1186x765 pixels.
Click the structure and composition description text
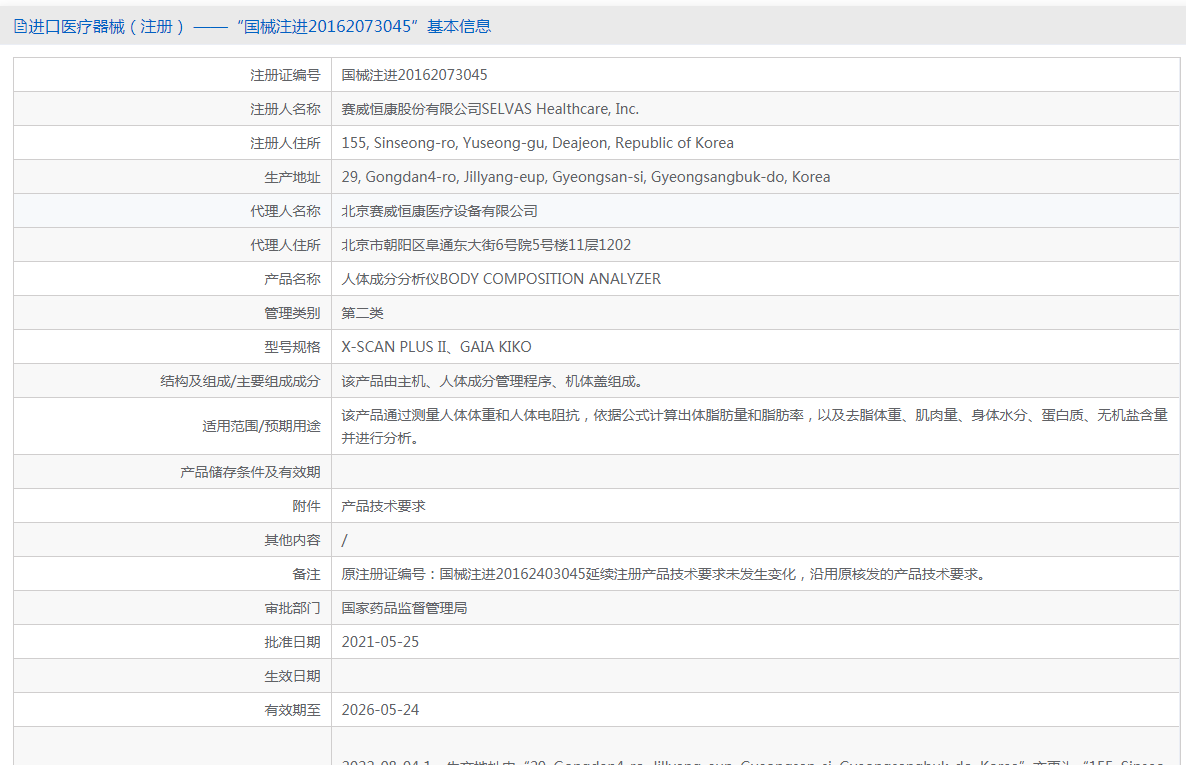coord(491,381)
